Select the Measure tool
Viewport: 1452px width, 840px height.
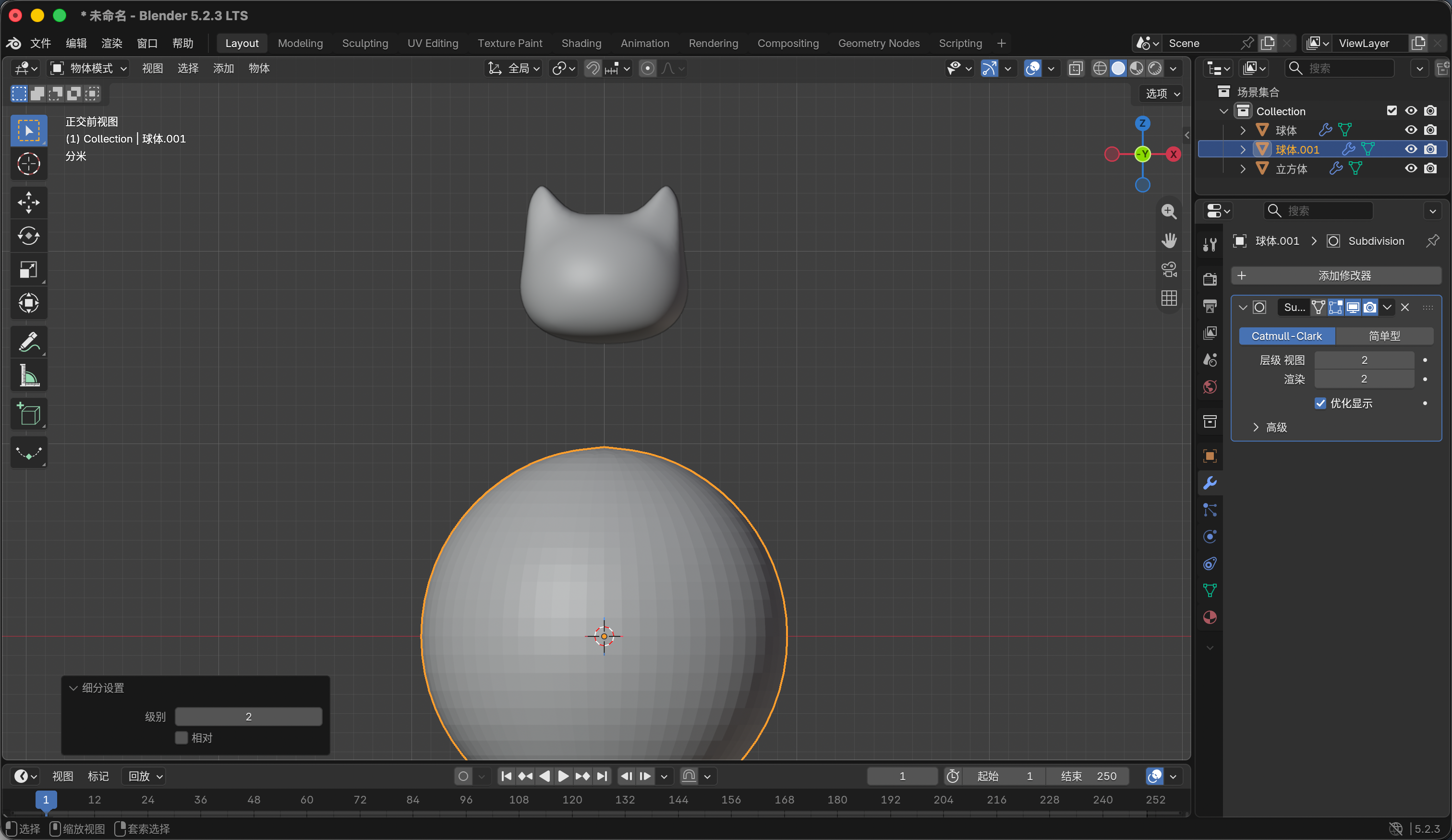[x=28, y=376]
